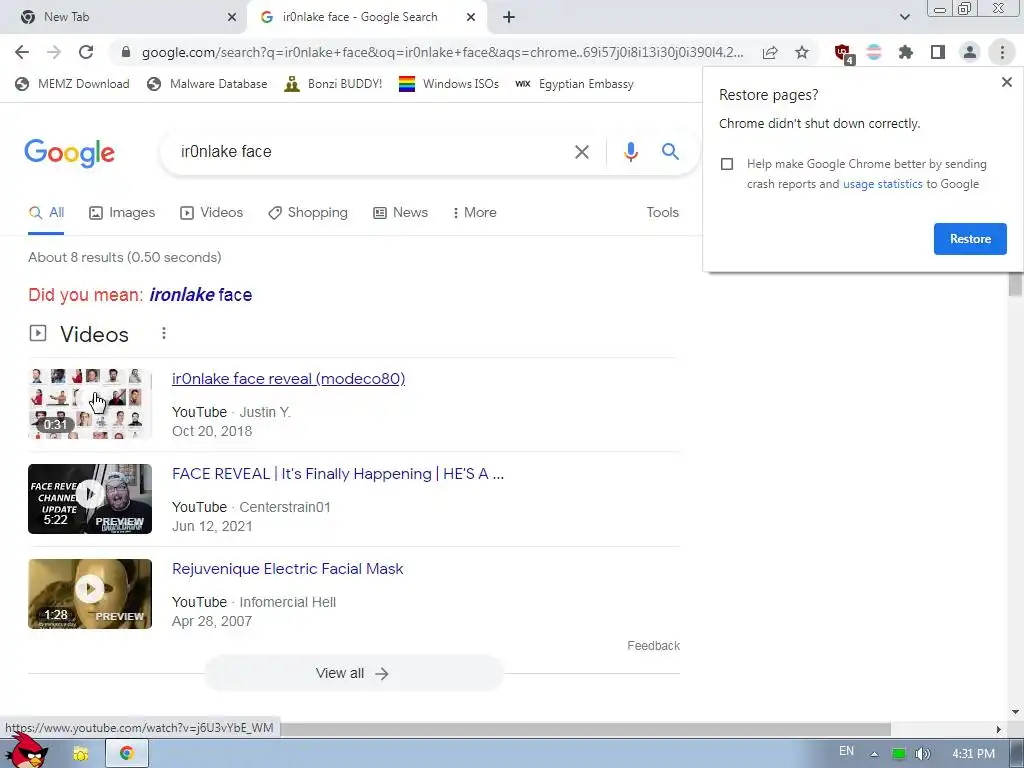Close the New Tab tab
The height and width of the screenshot is (768, 1024).
click(x=232, y=17)
